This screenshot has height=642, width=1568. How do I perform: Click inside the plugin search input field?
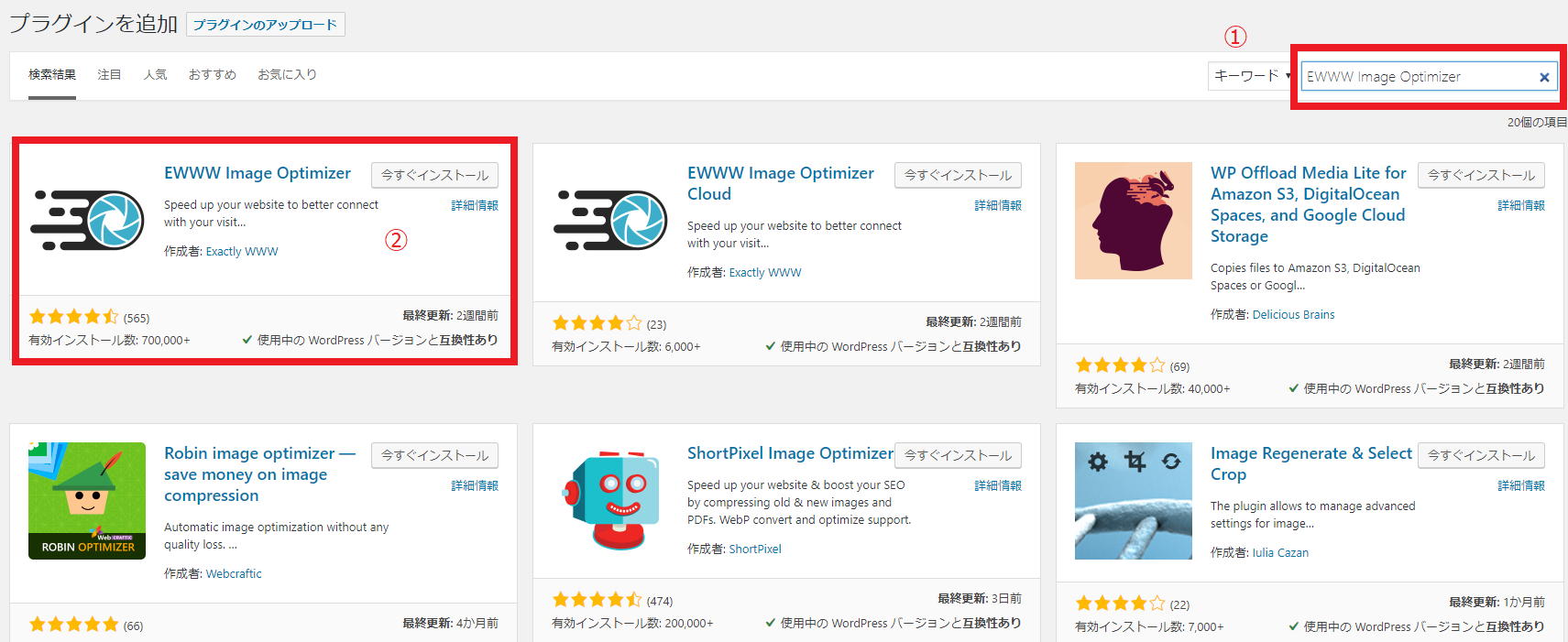tap(1416, 77)
